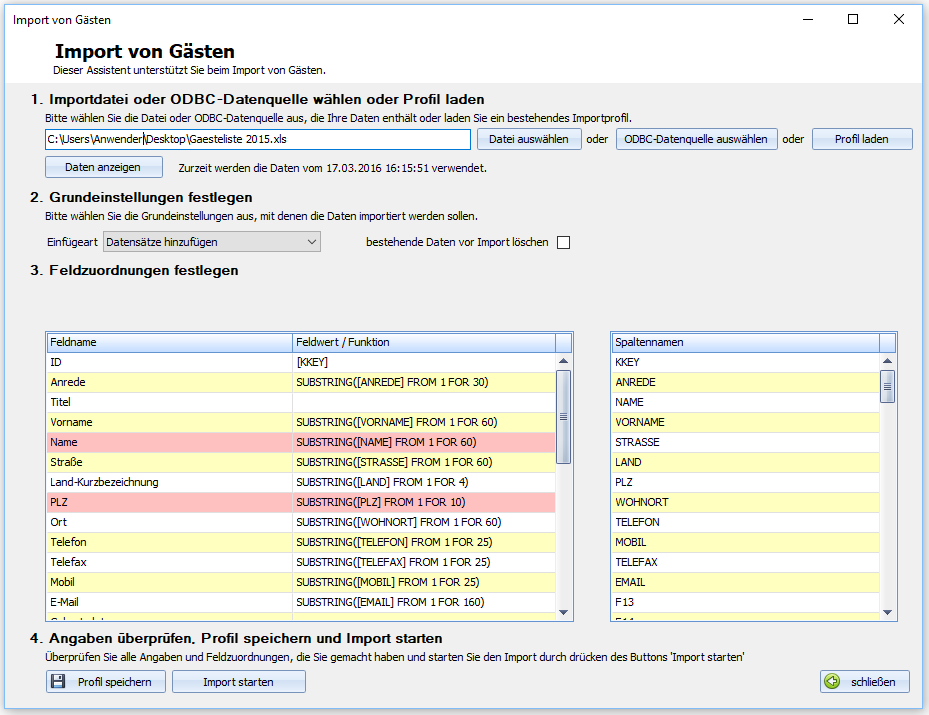The width and height of the screenshot is (929, 715).
Task: Start the import with Import starten
Action: point(239,682)
